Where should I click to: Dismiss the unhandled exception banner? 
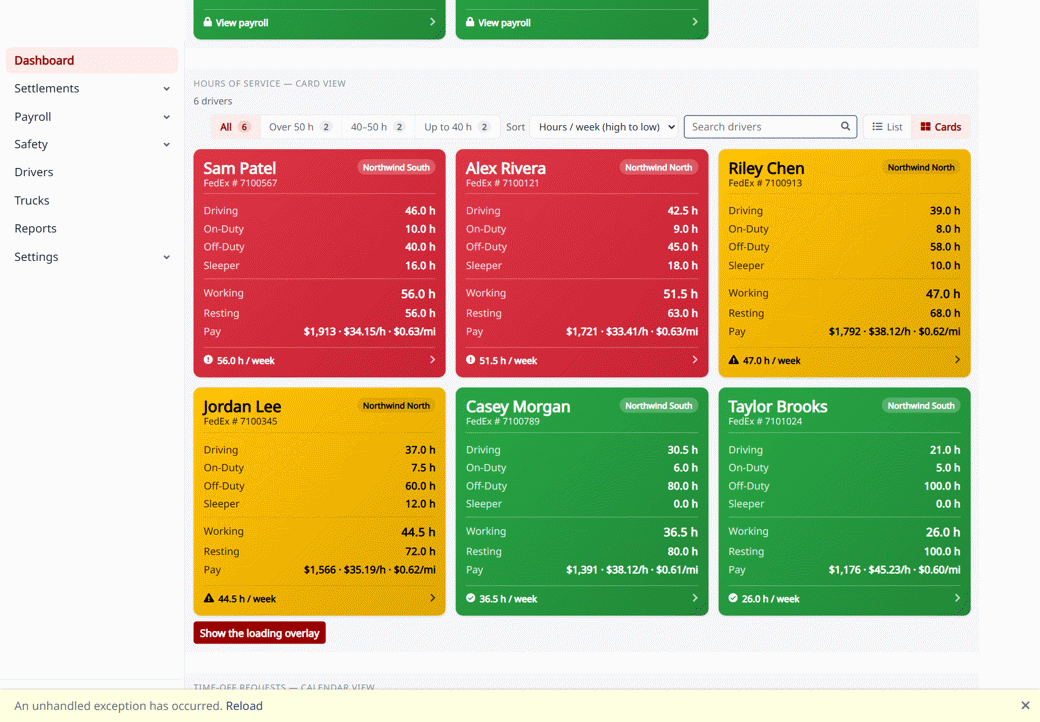point(1025,705)
